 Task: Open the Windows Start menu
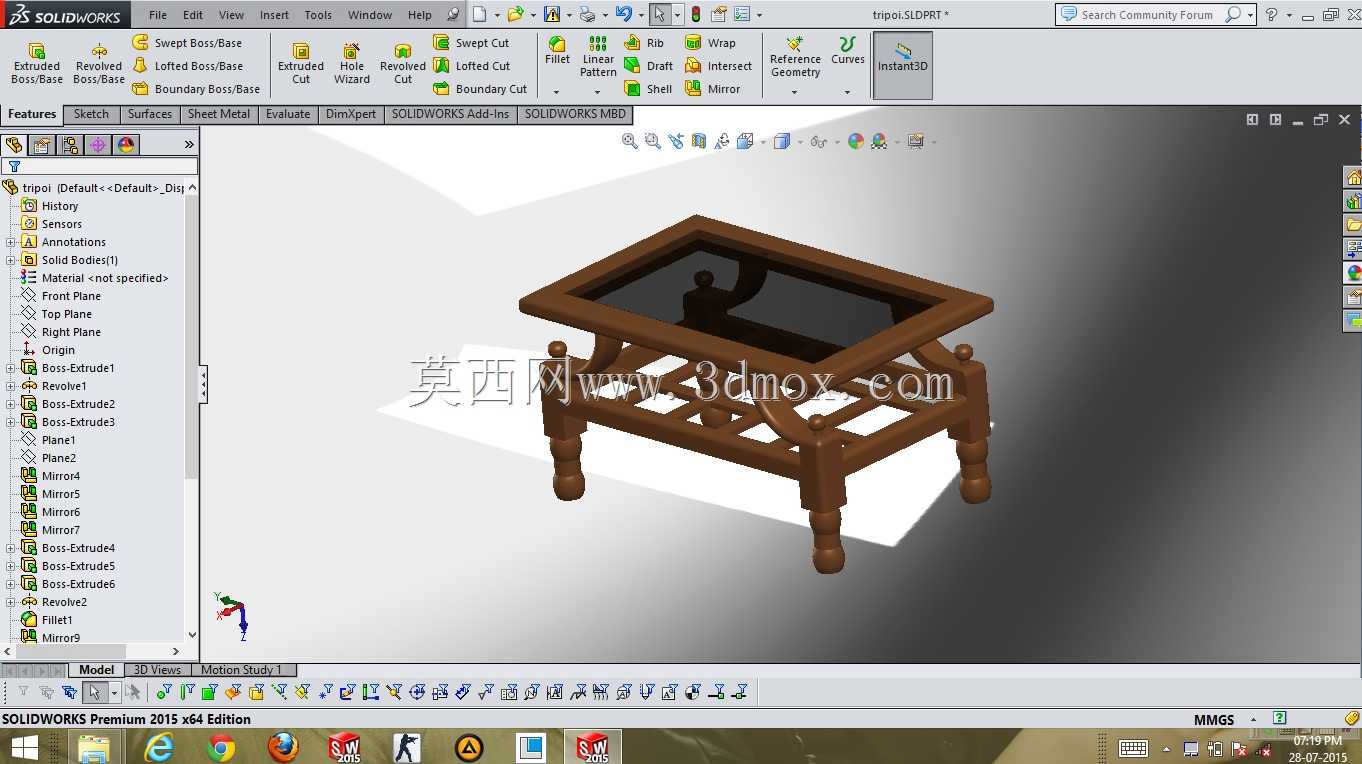point(25,746)
